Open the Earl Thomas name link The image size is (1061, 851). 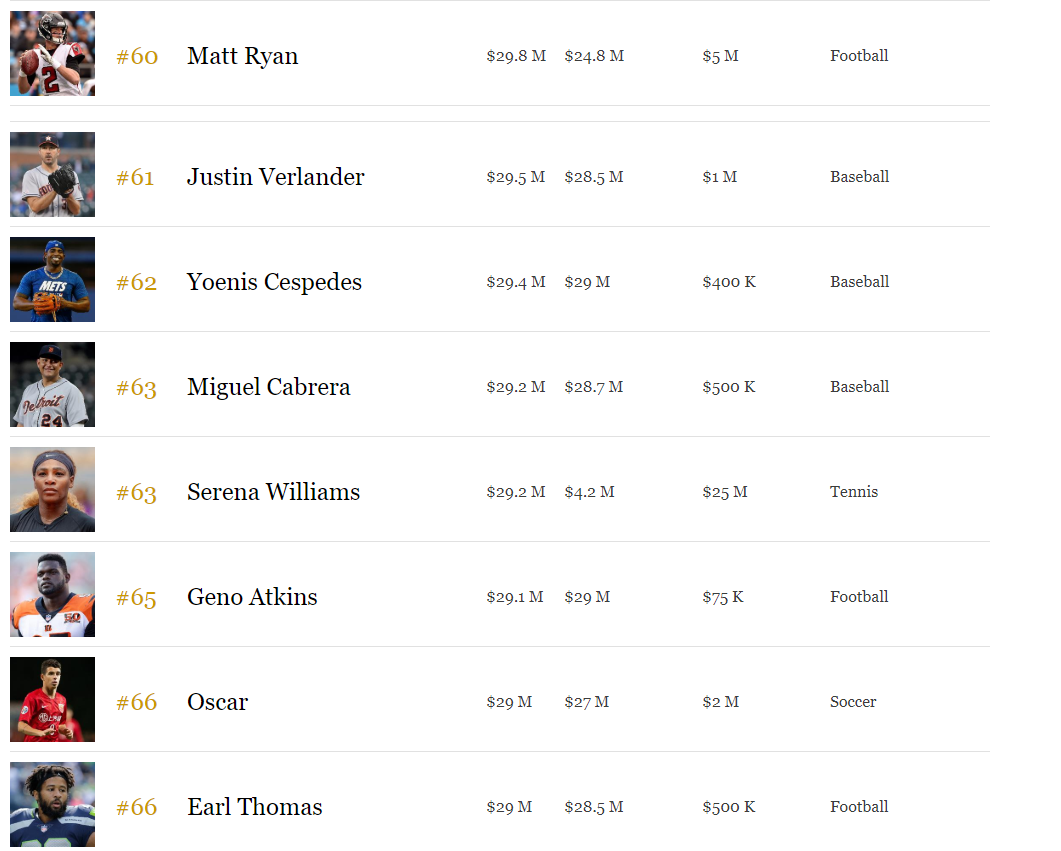click(254, 807)
